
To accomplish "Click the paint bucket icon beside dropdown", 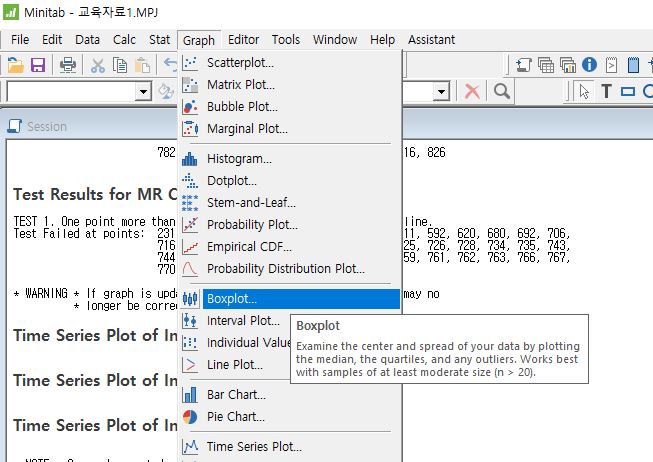I will click(166, 91).
